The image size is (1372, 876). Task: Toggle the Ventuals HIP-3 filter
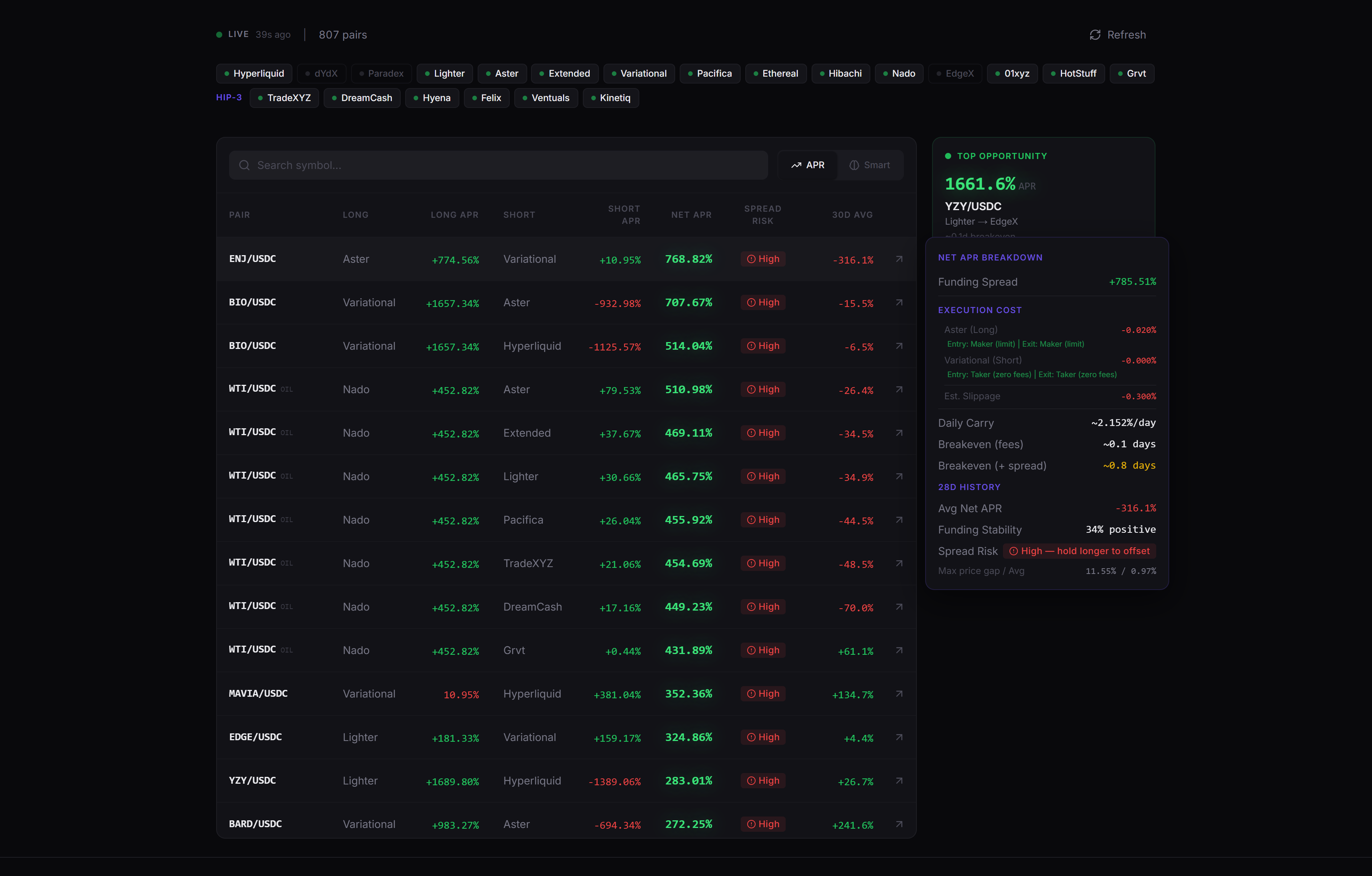point(546,98)
